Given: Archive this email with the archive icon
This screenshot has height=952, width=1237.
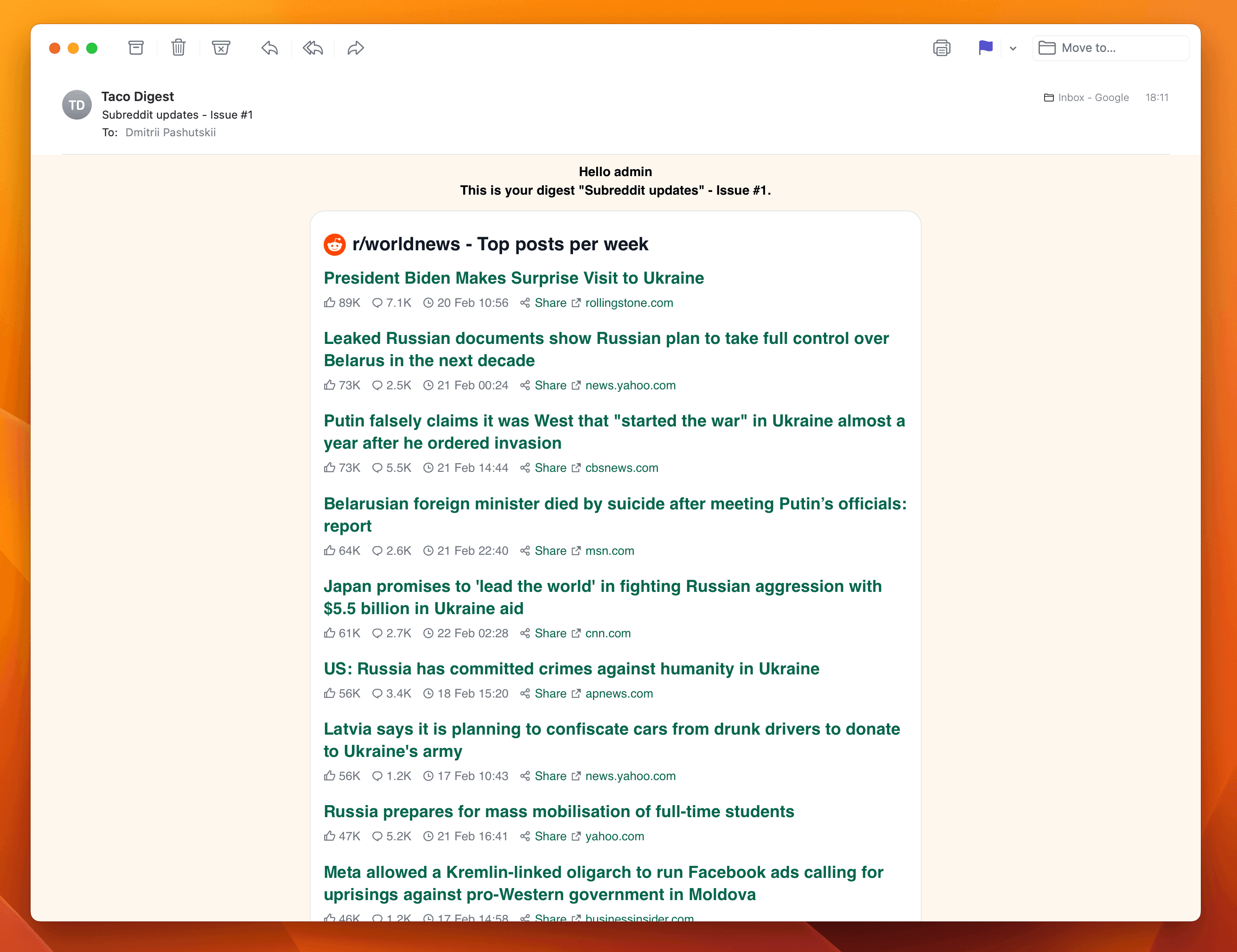Looking at the screenshot, I should click(x=136, y=48).
